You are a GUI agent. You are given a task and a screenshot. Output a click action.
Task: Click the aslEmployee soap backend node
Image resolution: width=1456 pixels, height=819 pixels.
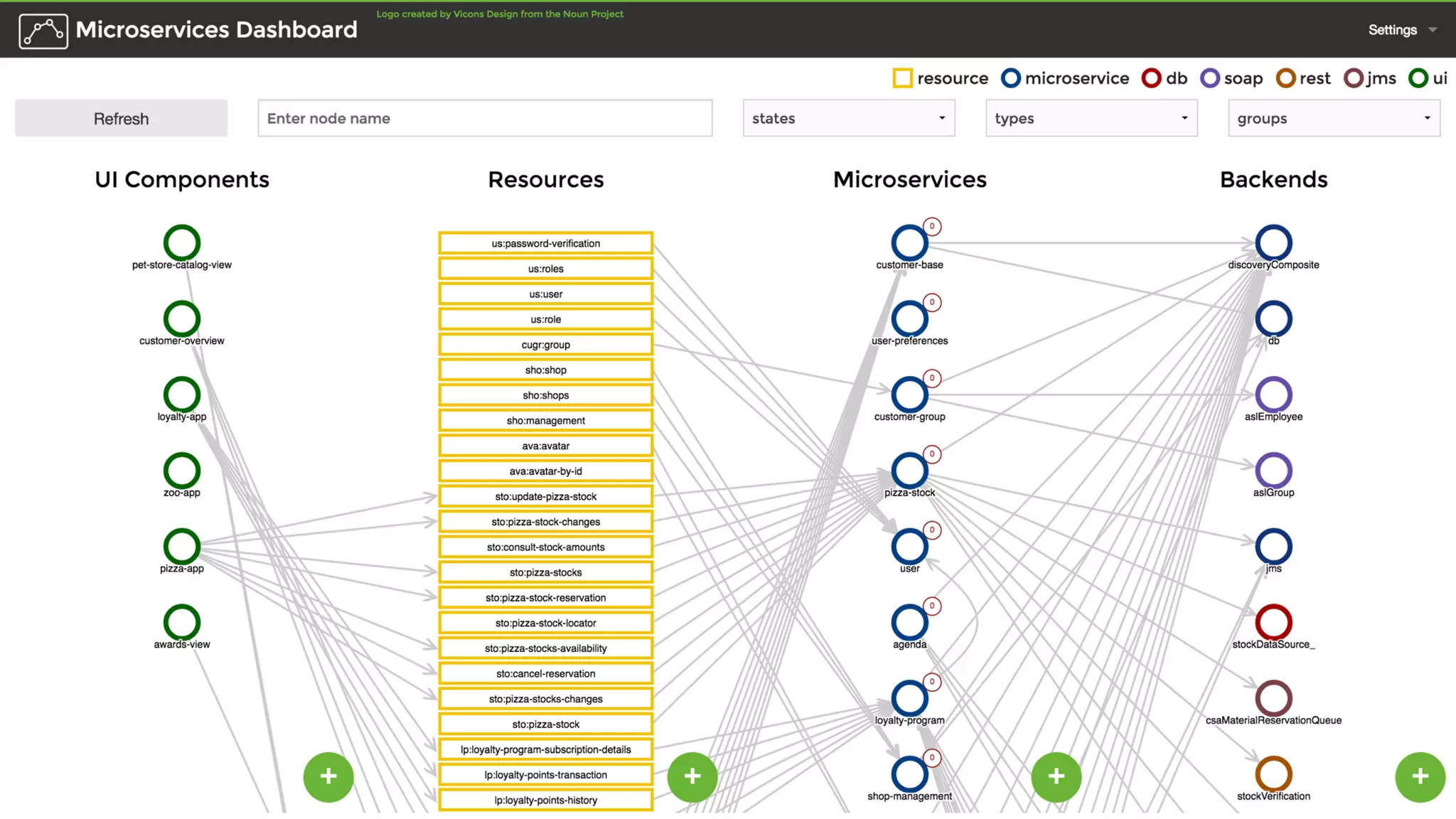click(x=1273, y=395)
